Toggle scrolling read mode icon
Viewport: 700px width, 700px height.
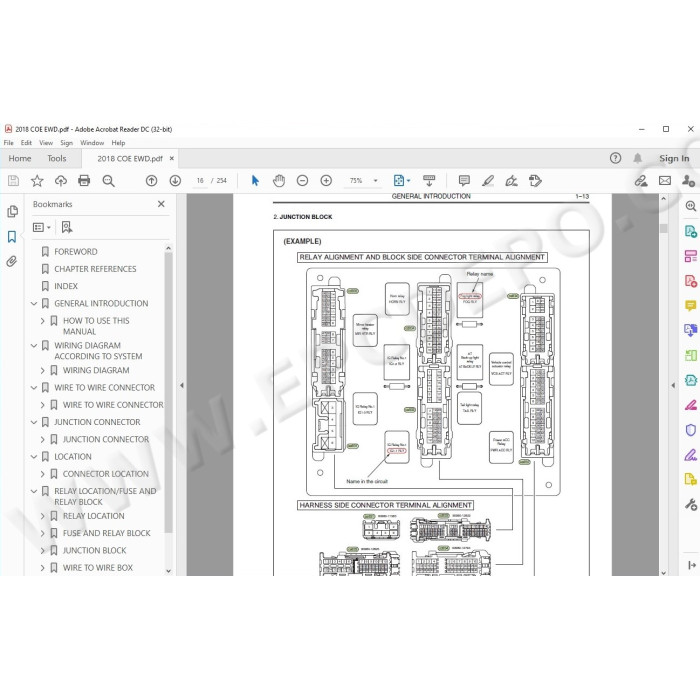429,181
